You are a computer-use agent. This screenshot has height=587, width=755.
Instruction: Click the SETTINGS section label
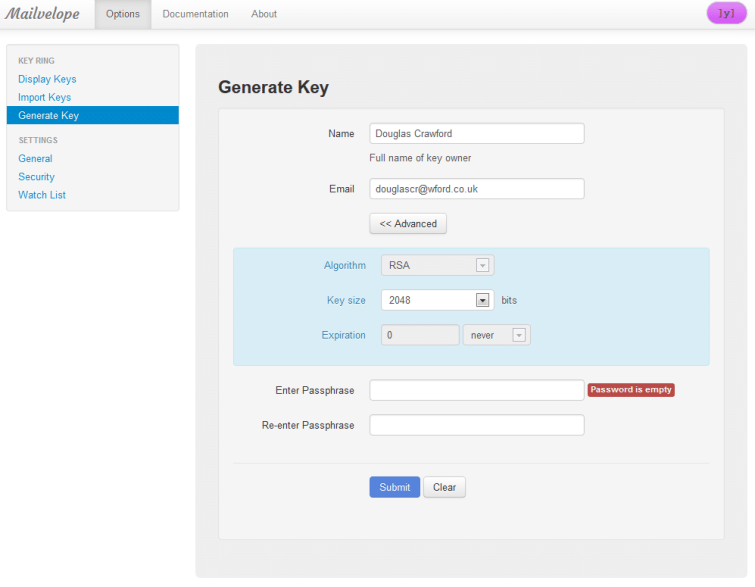point(38,140)
